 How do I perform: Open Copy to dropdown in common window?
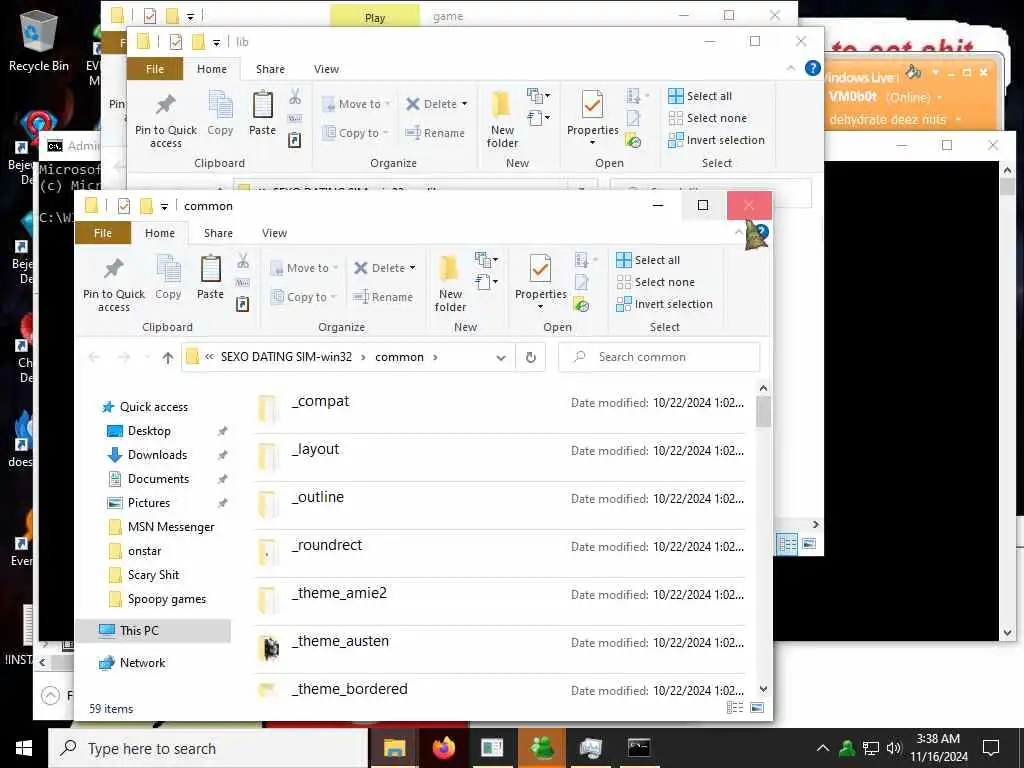tap(333, 297)
